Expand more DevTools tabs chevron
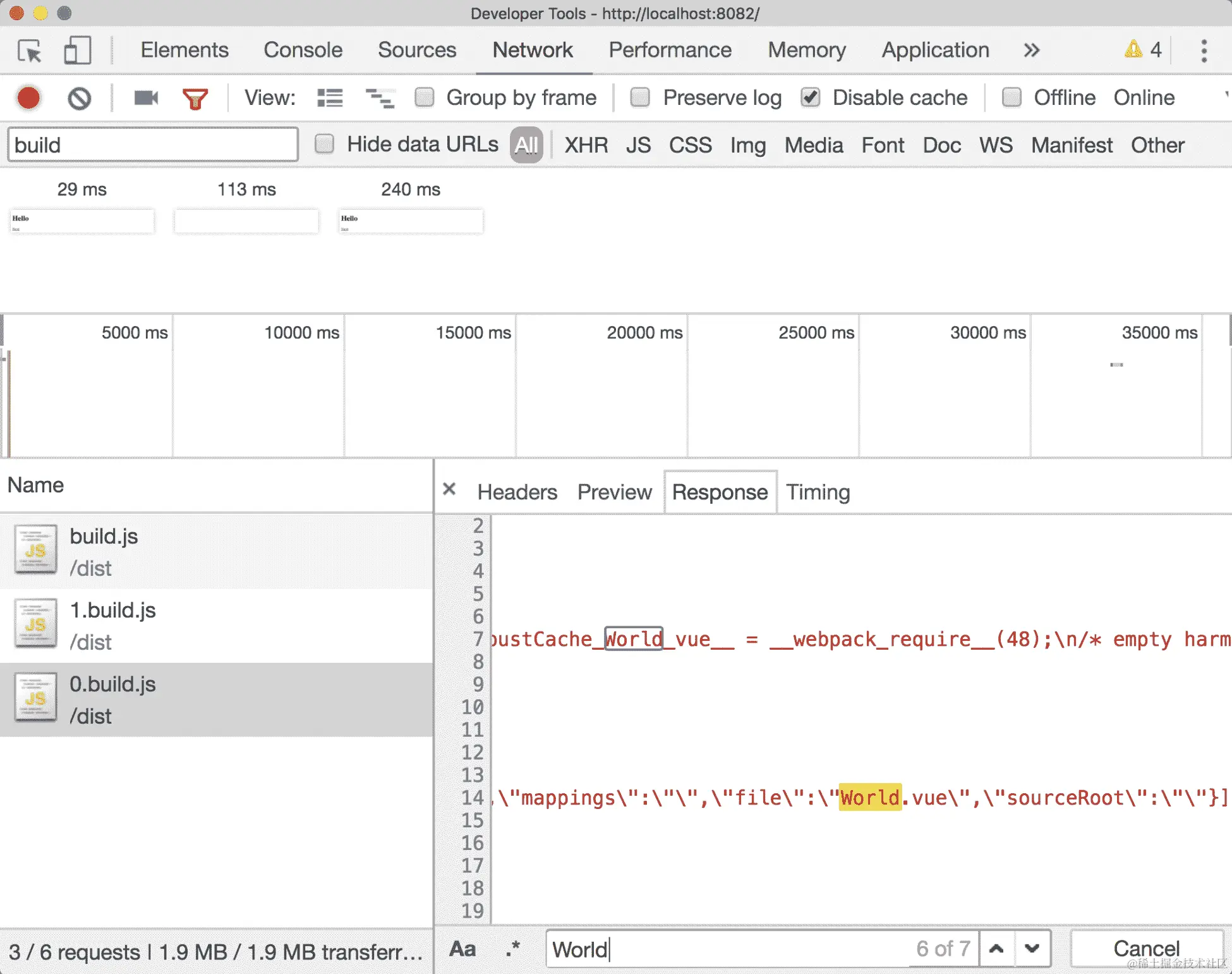The width and height of the screenshot is (1232, 974). [1031, 51]
